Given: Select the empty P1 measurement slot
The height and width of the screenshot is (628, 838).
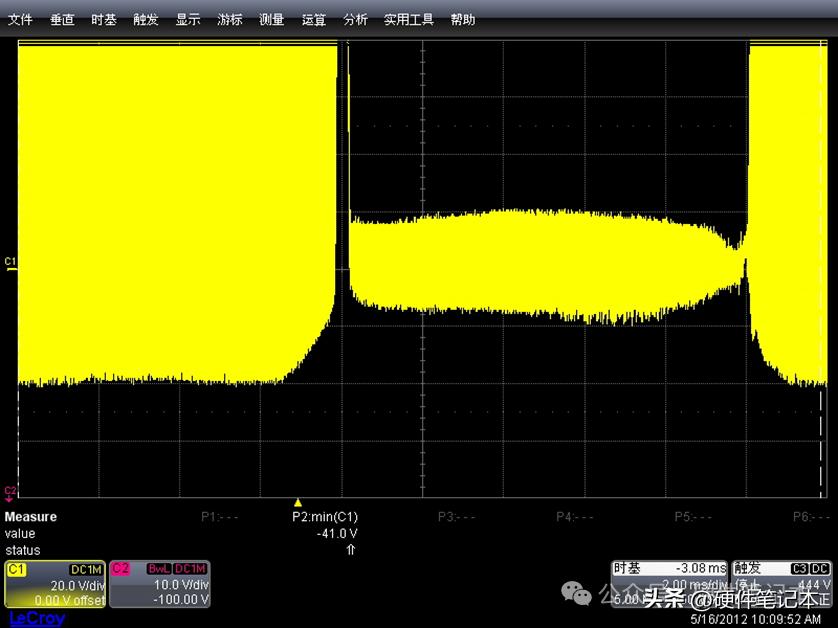Looking at the screenshot, I should [218, 517].
